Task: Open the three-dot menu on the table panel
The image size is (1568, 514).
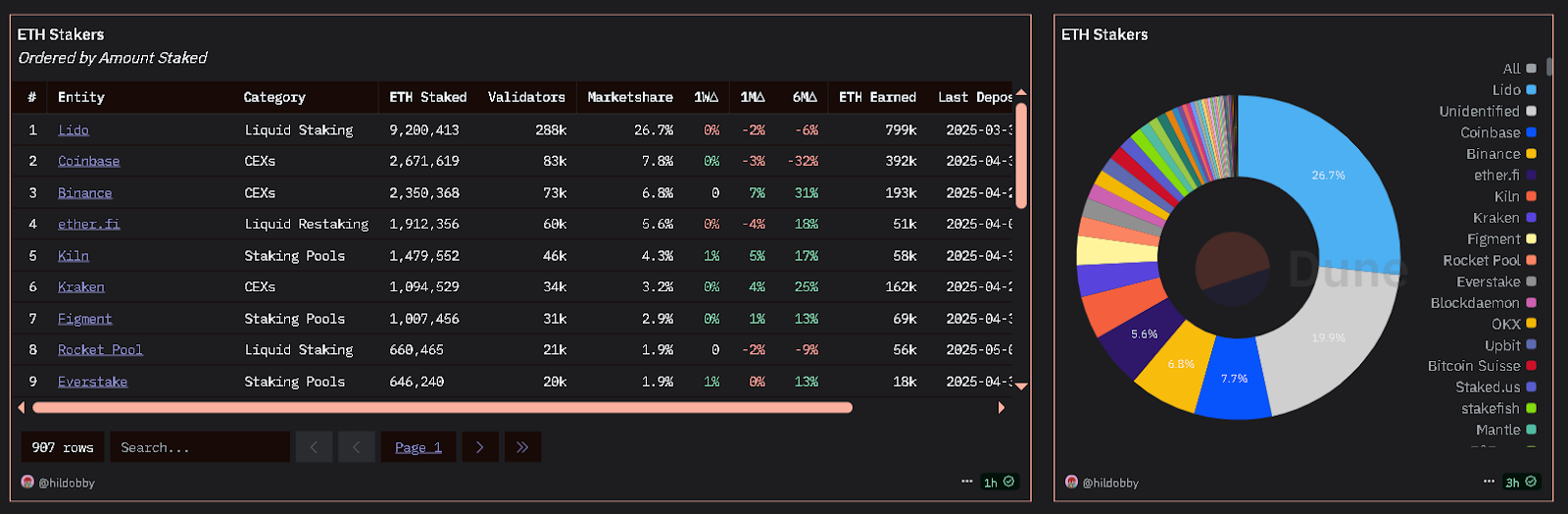Action: pos(966,482)
